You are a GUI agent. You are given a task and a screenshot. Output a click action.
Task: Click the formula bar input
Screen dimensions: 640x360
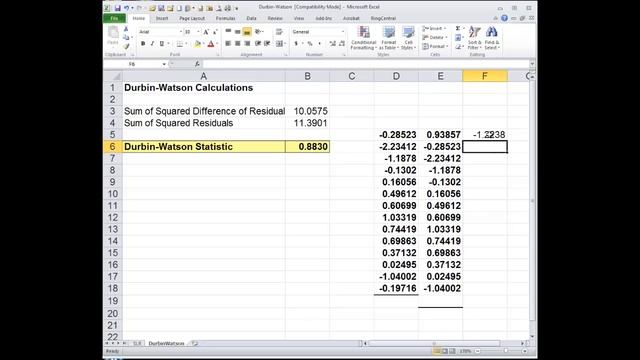click(x=365, y=64)
